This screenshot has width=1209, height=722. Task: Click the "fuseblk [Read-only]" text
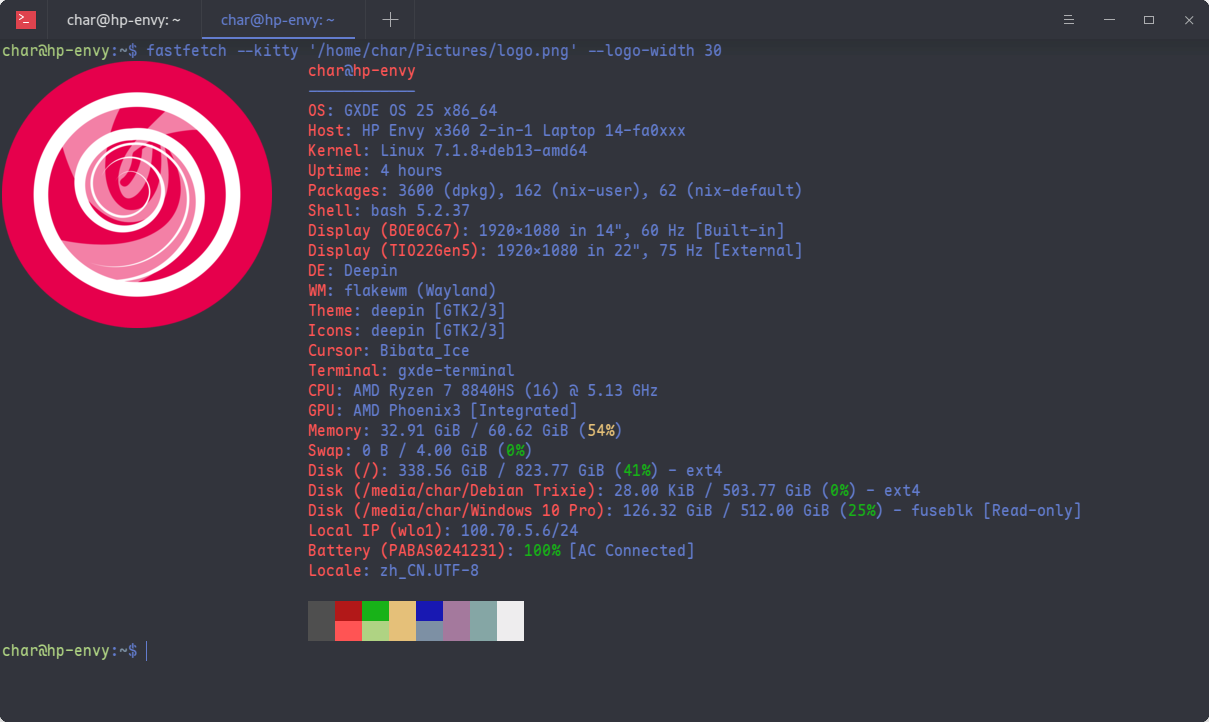click(996, 511)
